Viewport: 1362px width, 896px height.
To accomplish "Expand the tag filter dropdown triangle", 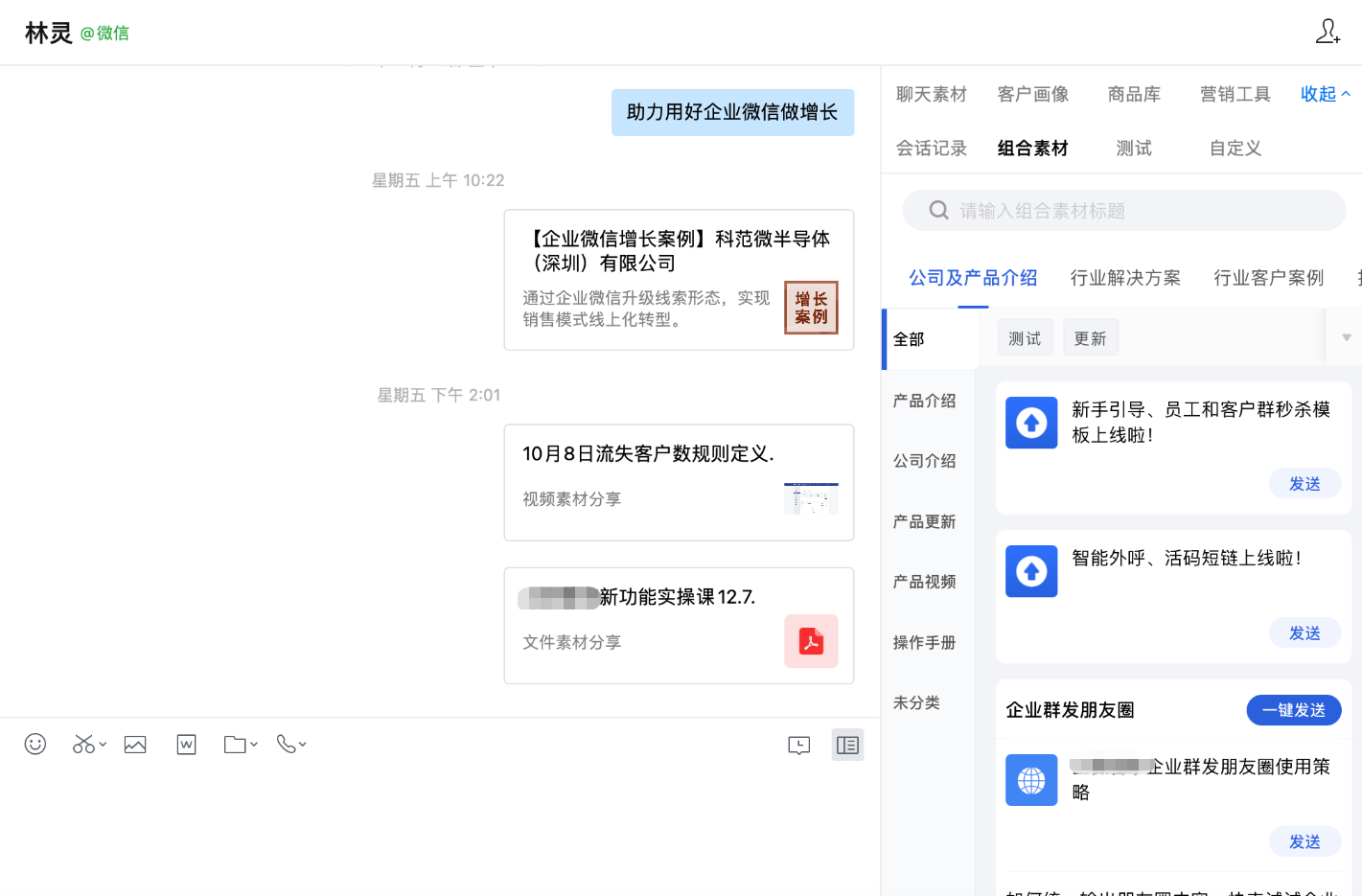I will pyautogui.click(x=1347, y=337).
